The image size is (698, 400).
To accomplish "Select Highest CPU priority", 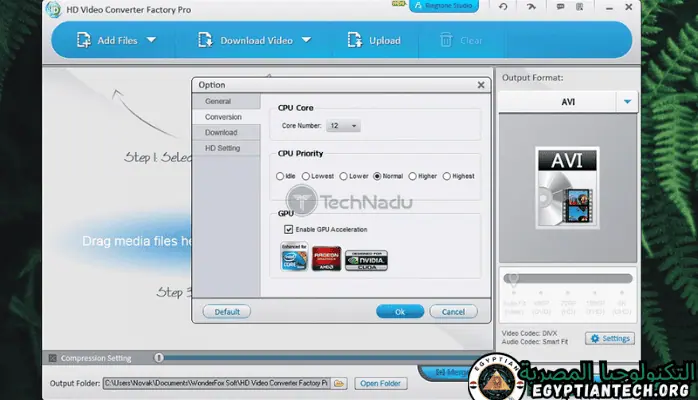I will pos(446,176).
